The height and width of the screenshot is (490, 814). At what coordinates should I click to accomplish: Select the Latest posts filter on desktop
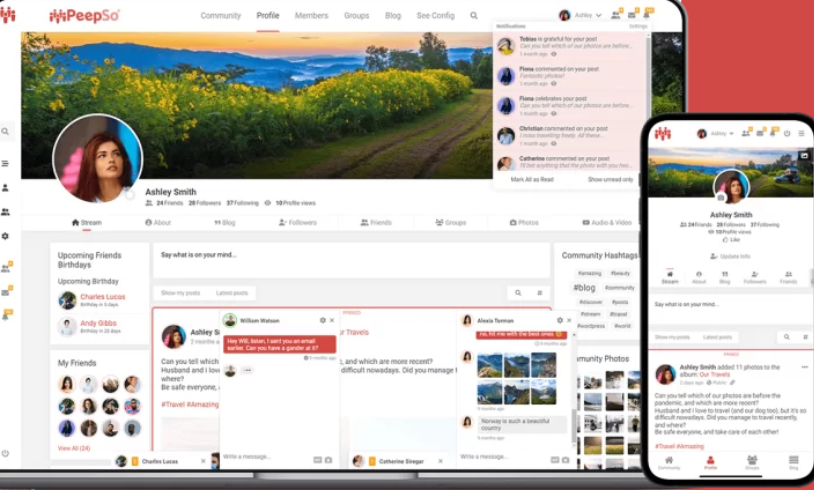[232, 293]
